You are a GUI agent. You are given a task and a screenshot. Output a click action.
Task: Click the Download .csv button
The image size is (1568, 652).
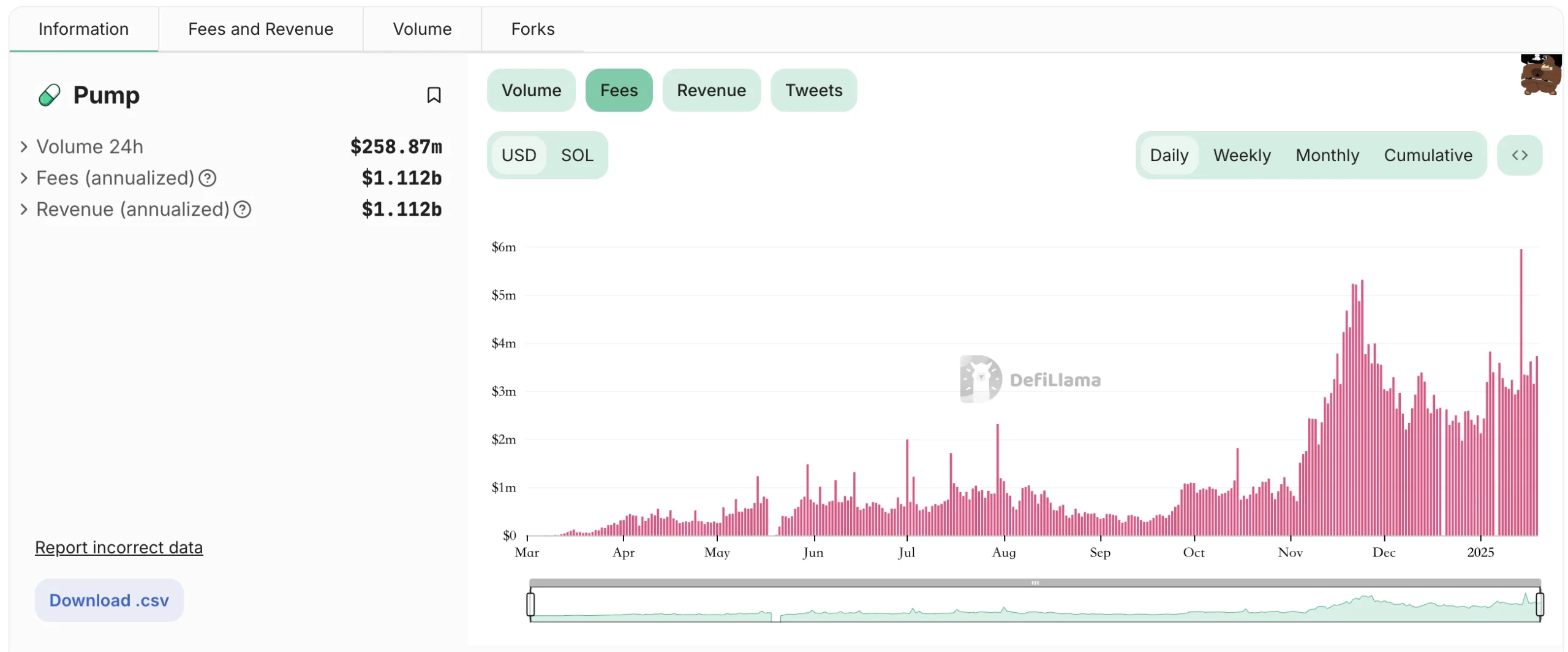pyautogui.click(x=109, y=600)
